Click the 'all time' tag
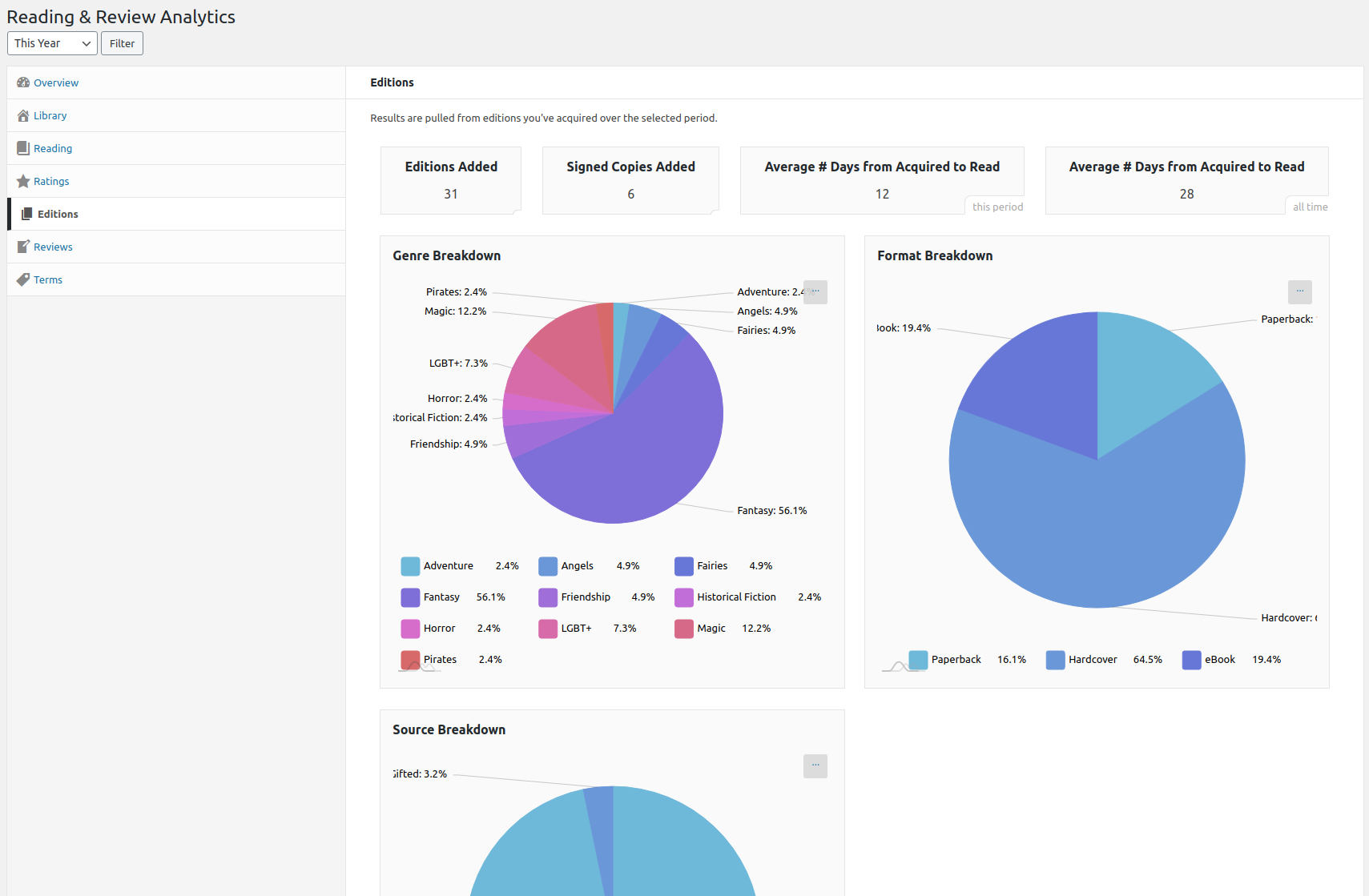Viewport: 1369px width, 896px height. coord(1309,207)
